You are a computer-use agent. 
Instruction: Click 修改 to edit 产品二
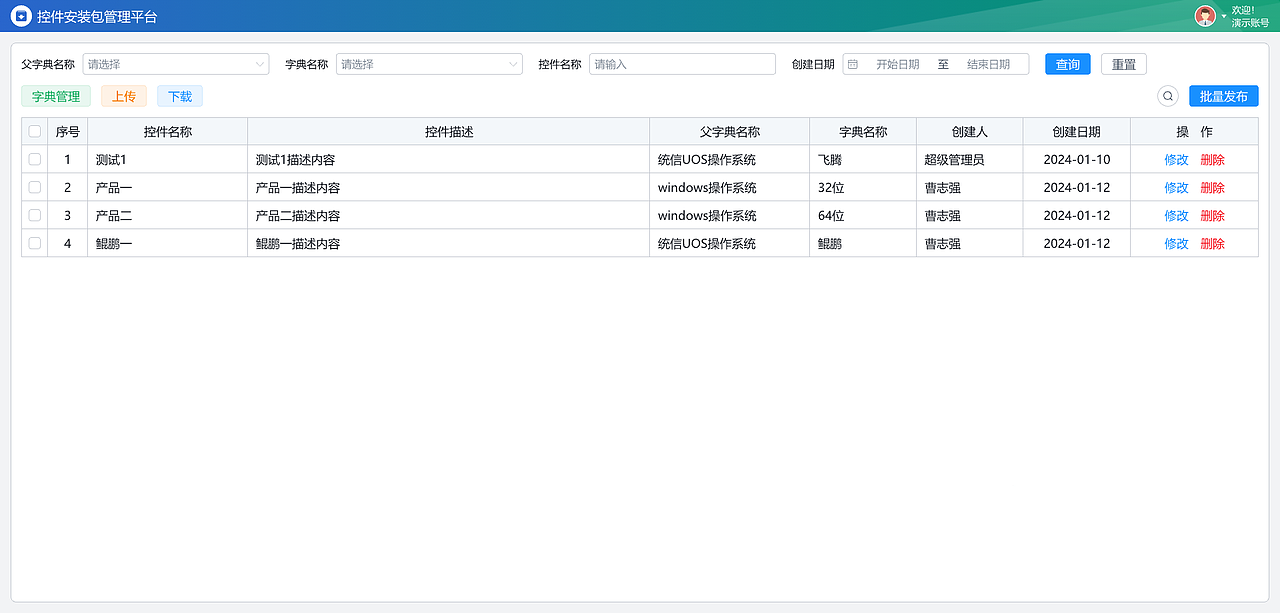1175,215
